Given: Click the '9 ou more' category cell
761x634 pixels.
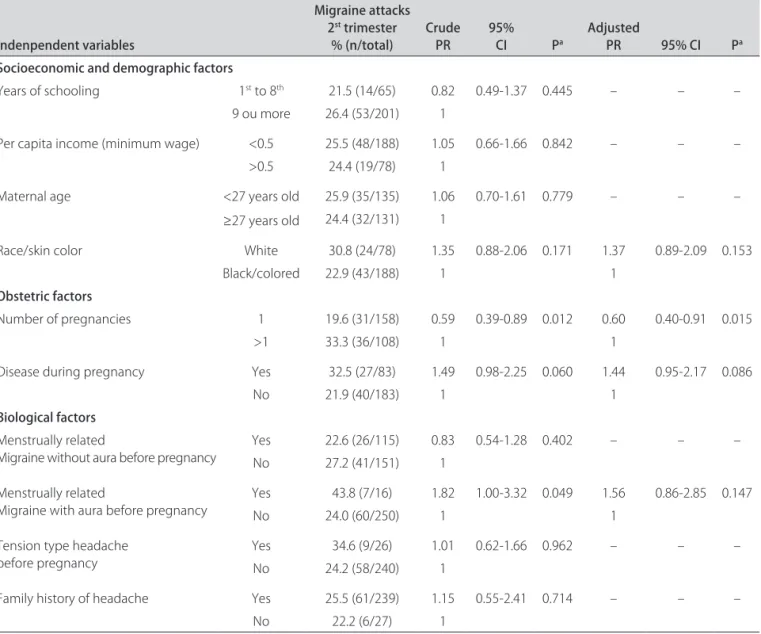Looking at the screenshot, I should [261, 114].
